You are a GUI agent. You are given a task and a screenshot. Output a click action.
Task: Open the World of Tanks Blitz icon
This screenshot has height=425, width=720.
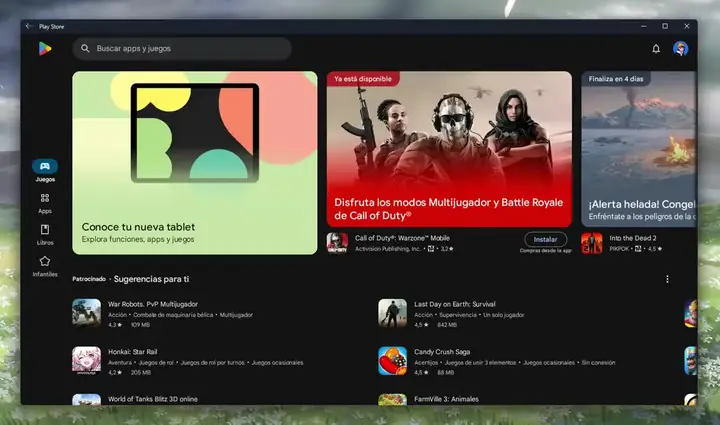coord(86,399)
